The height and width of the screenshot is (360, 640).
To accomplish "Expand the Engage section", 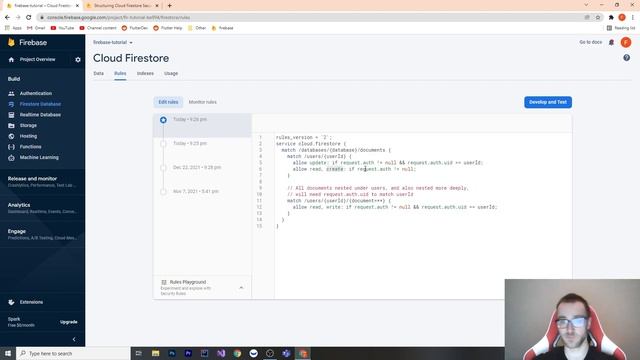I will 42,234.
